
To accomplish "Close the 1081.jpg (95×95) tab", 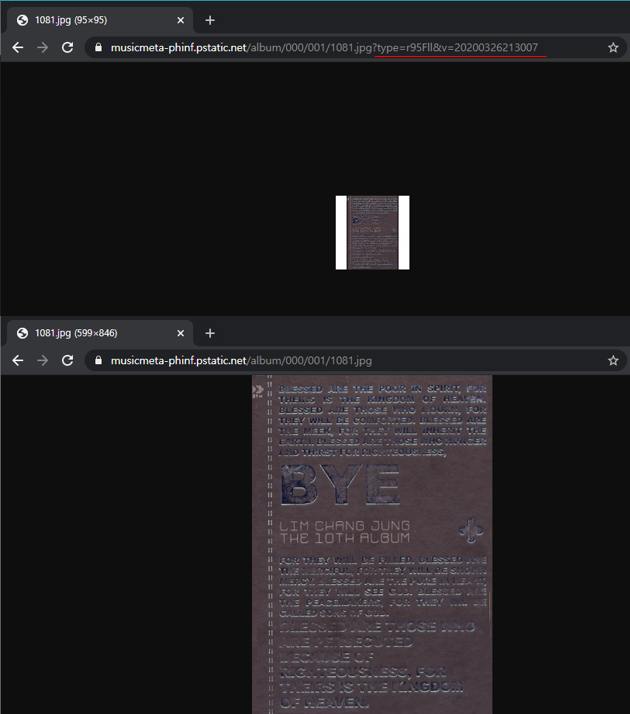I will [x=181, y=20].
